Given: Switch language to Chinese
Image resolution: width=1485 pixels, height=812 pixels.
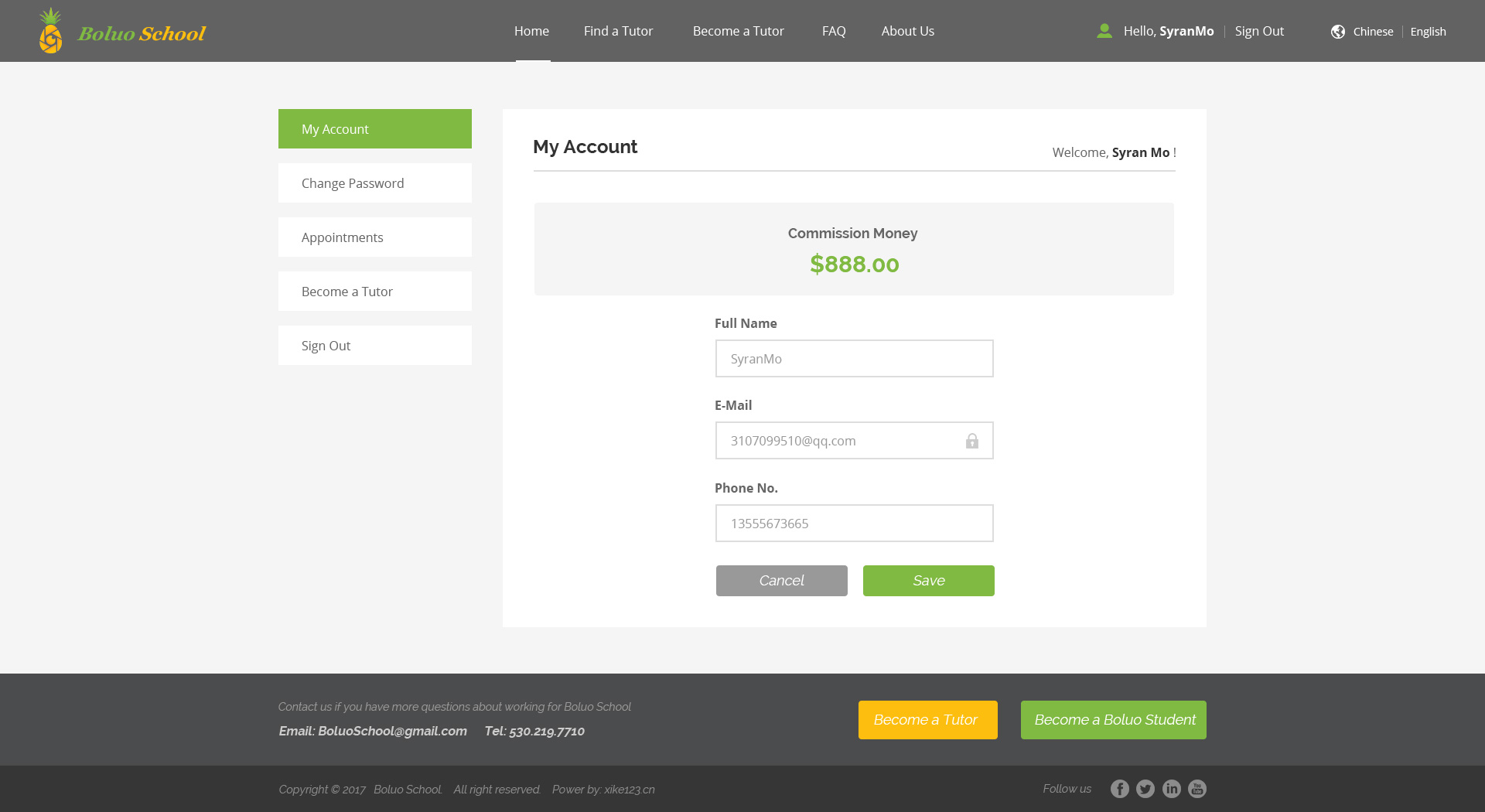Looking at the screenshot, I should pos(1373,32).
